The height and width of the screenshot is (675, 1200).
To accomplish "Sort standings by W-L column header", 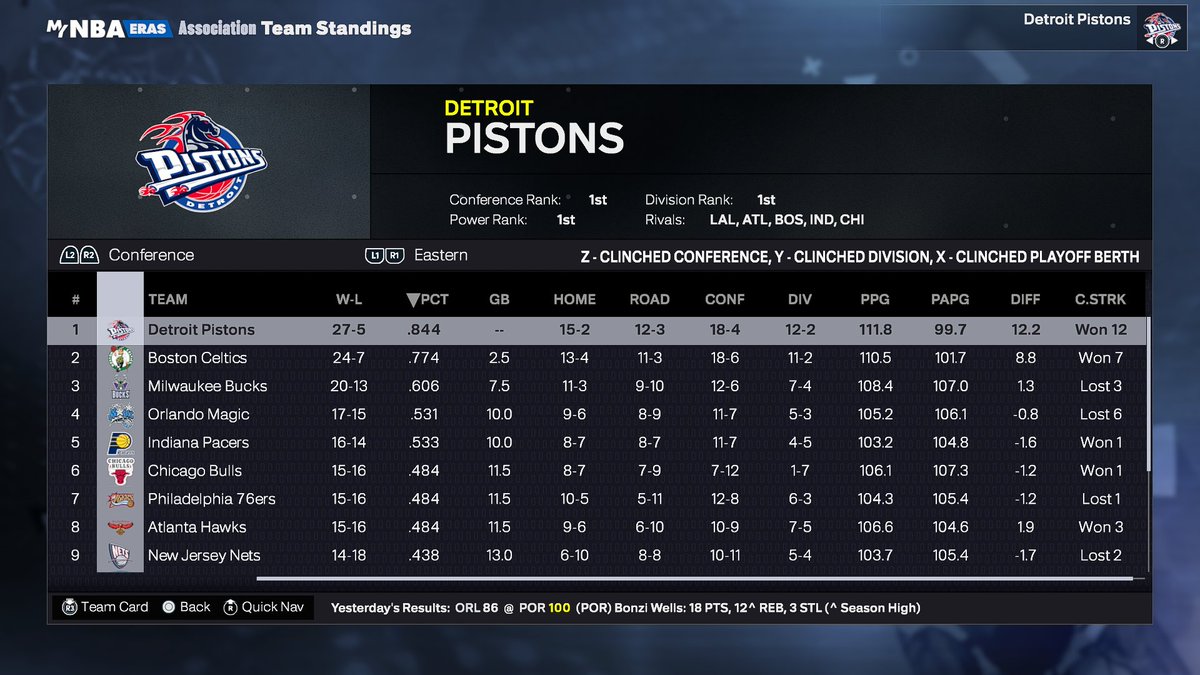I will 348,299.
